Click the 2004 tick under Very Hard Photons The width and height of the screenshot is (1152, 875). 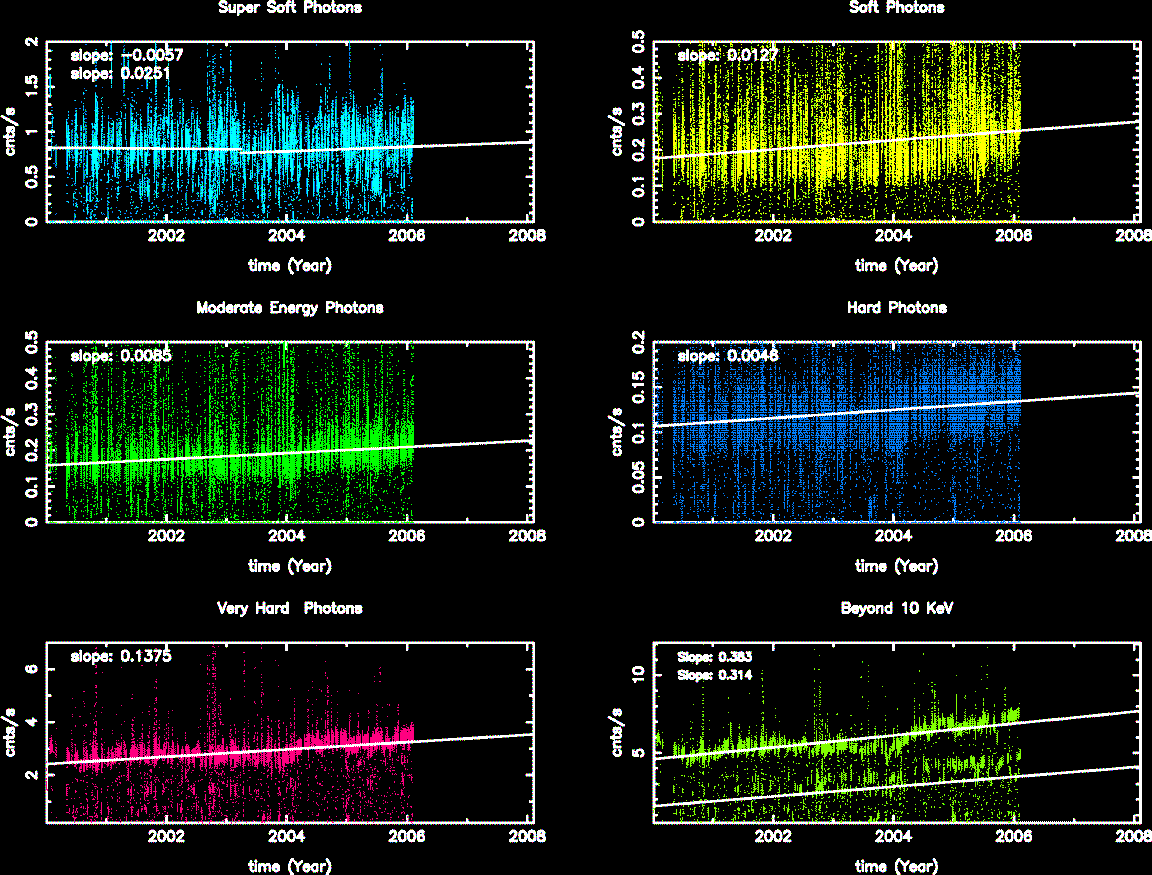pyautogui.click(x=287, y=837)
